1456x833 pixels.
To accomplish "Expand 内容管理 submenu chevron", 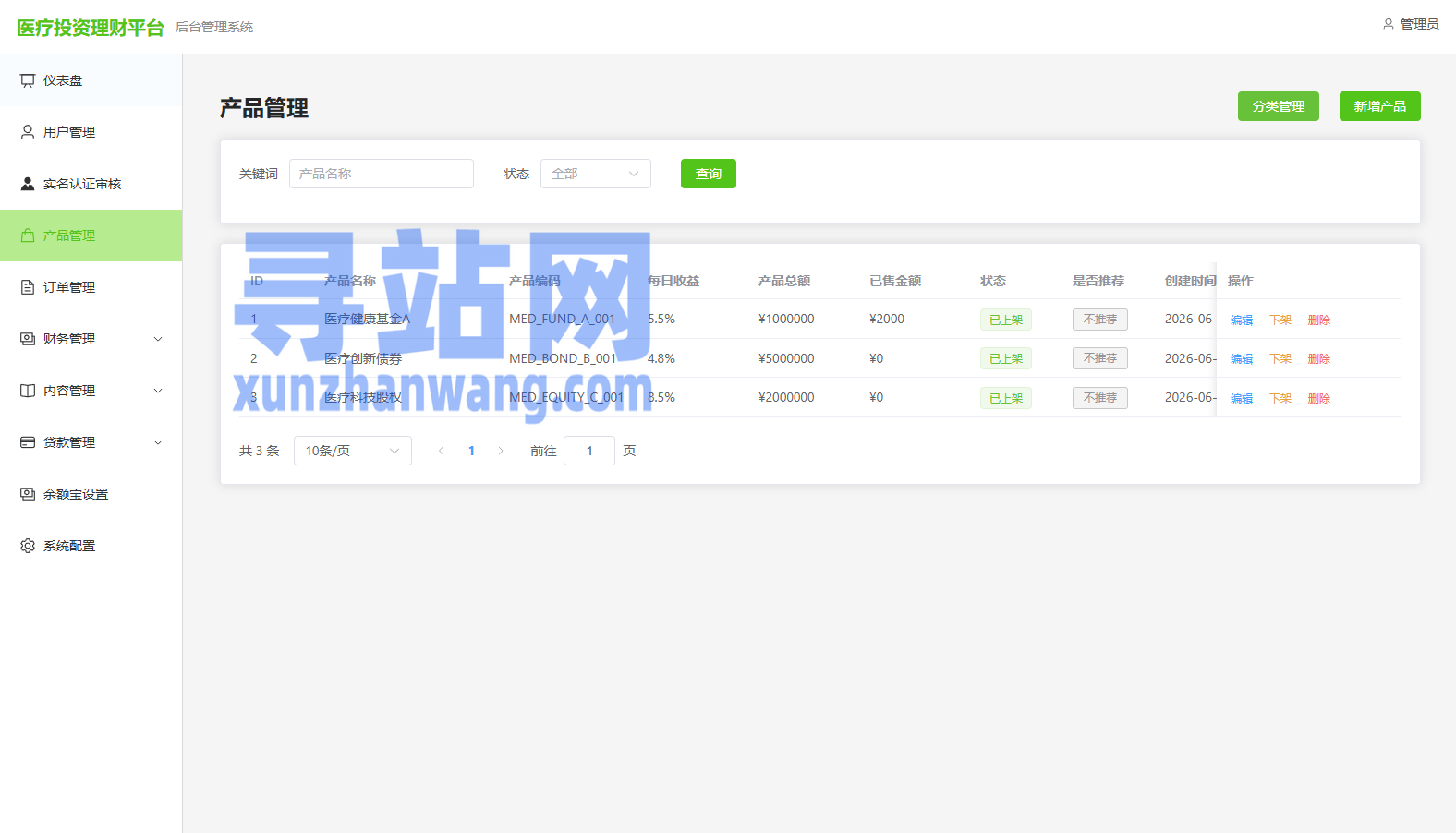I will point(158,391).
